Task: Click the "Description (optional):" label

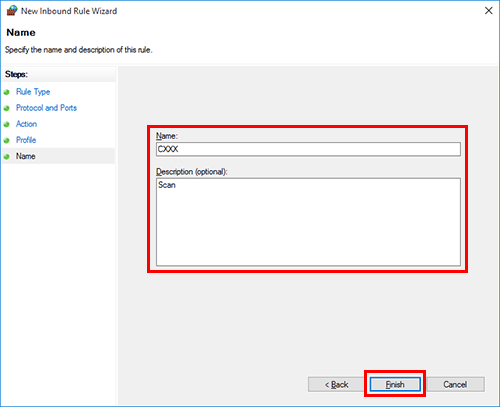Action: [192, 172]
